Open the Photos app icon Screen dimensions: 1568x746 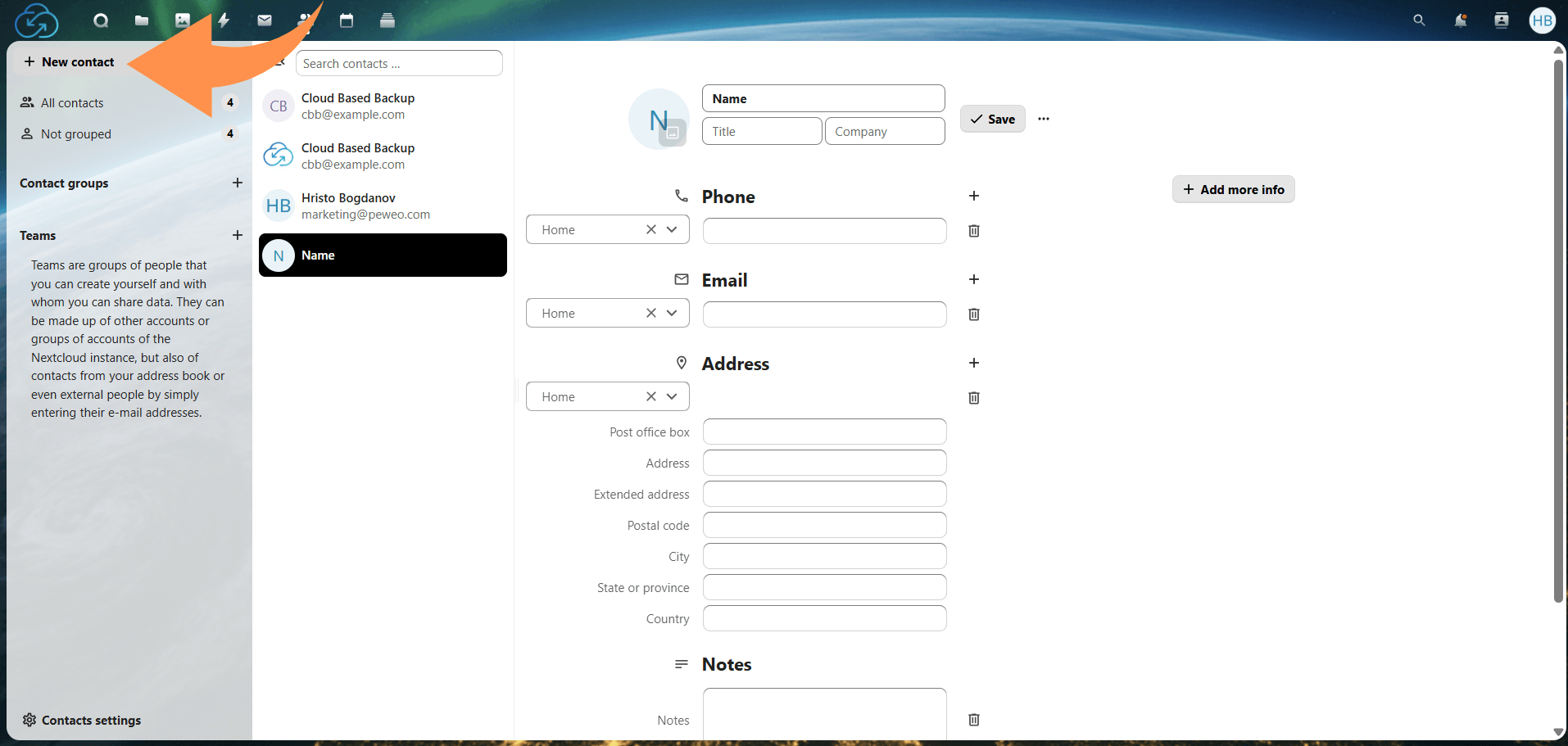pyautogui.click(x=182, y=20)
